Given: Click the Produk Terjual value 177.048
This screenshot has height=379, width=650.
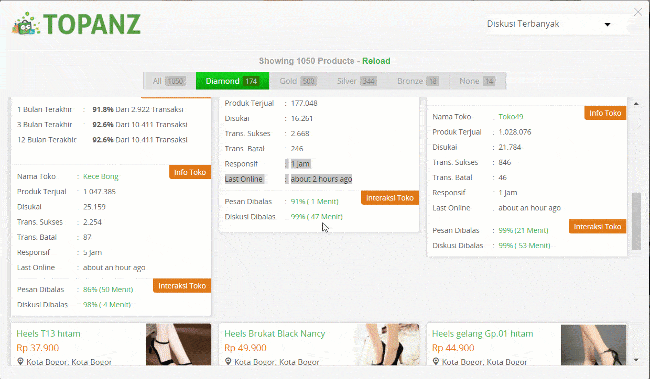Looking at the screenshot, I should click(304, 103).
